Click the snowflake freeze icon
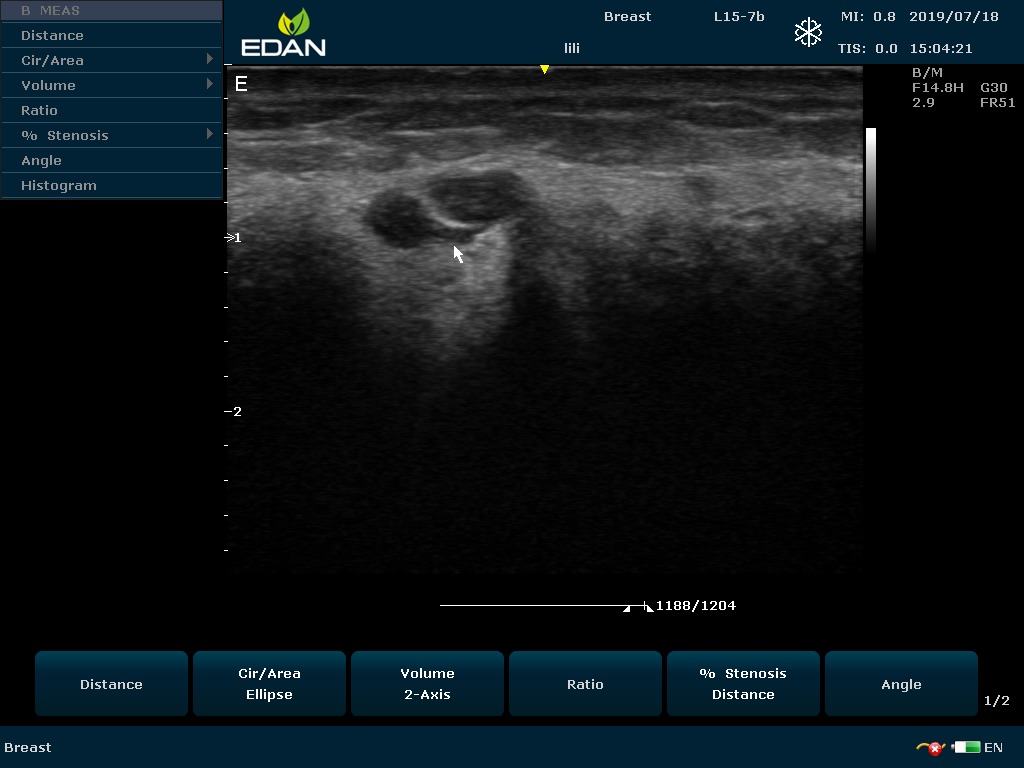Image resolution: width=1024 pixels, height=768 pixels. pos(807,32)
